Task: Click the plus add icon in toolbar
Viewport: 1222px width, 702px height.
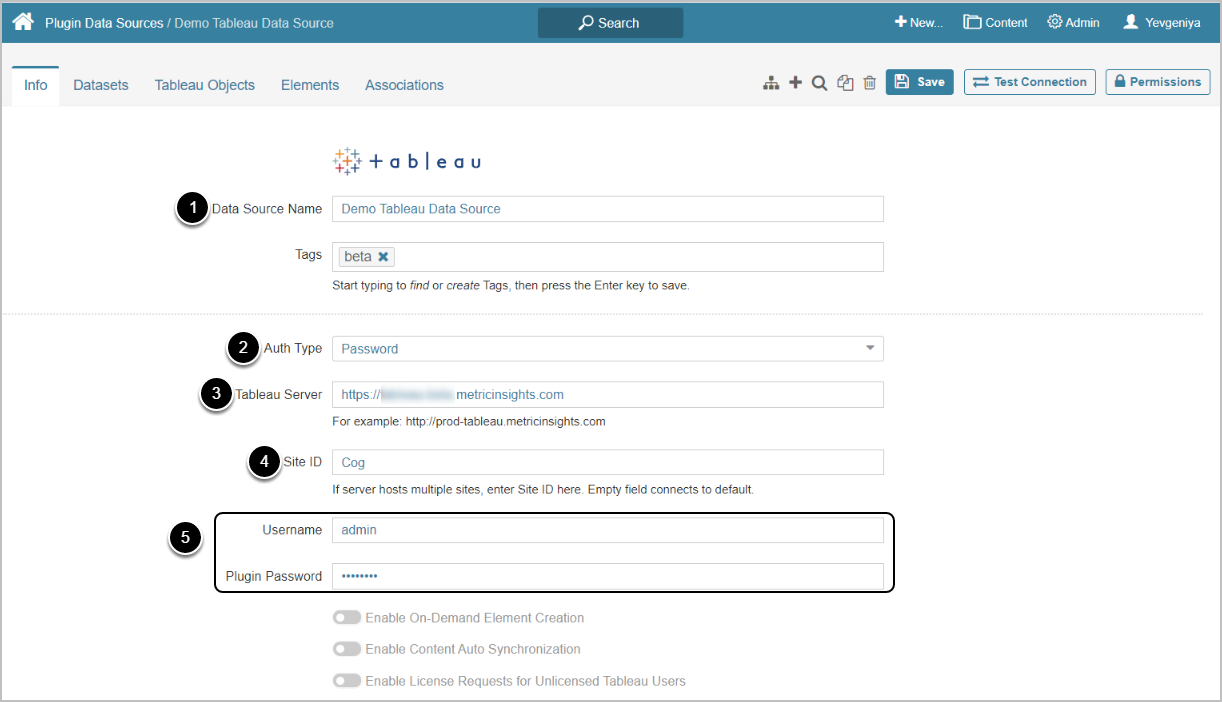Action: tap(795, 83)
